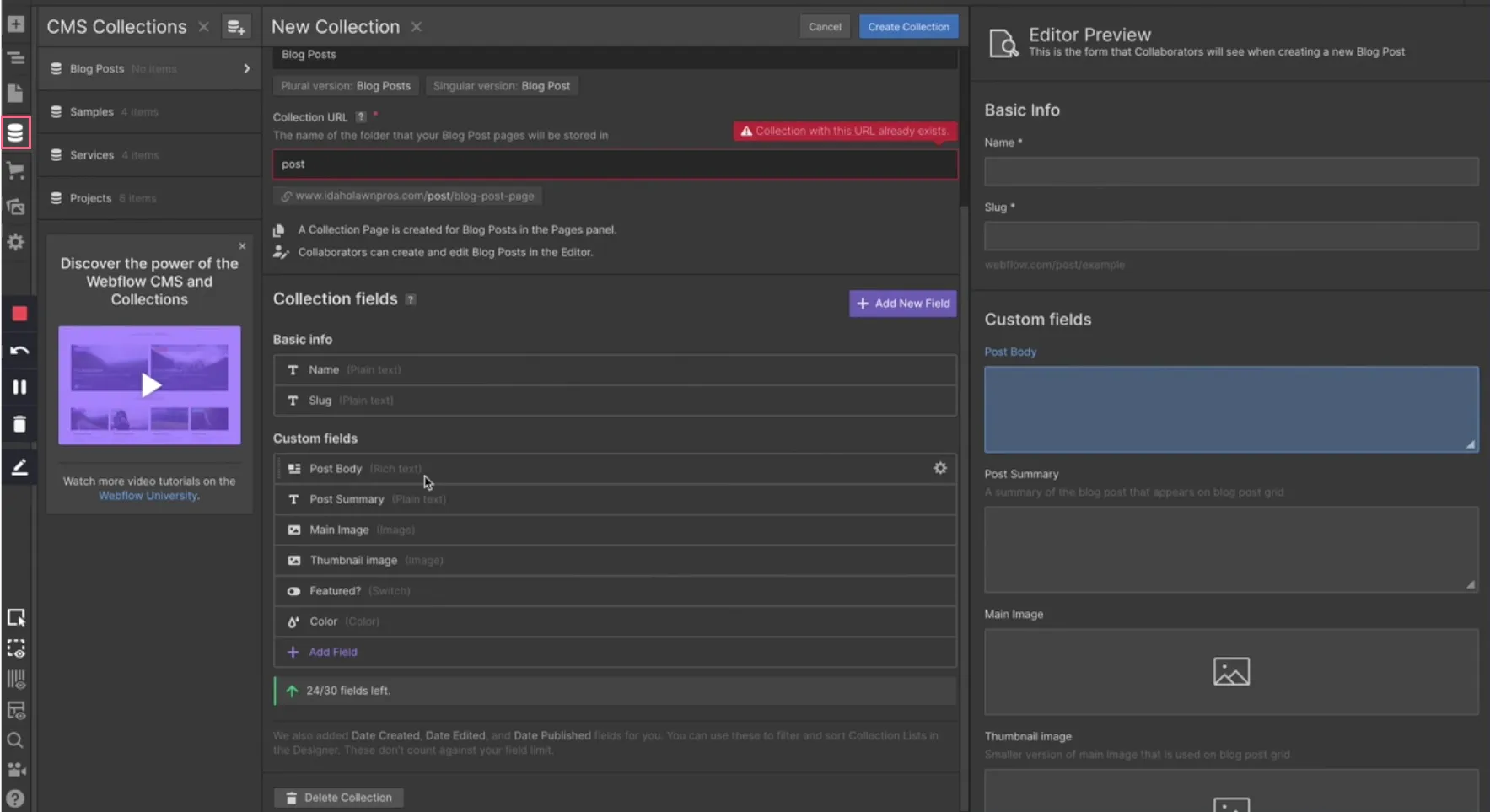Click the undo arrow icon
Screen dimensions: 1490x812
coord(19,351)
